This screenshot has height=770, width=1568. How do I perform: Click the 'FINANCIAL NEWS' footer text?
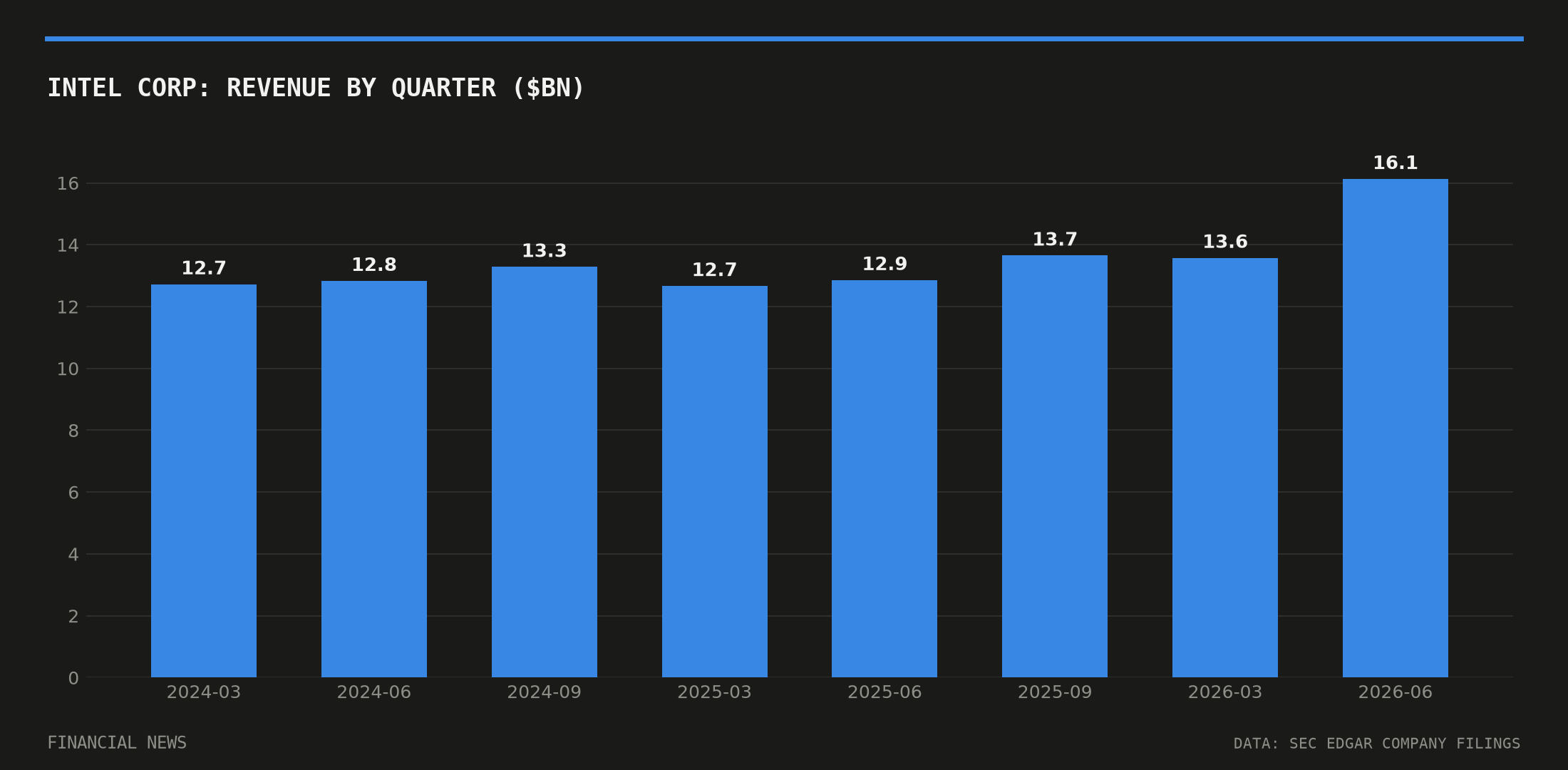pos(117,743)
